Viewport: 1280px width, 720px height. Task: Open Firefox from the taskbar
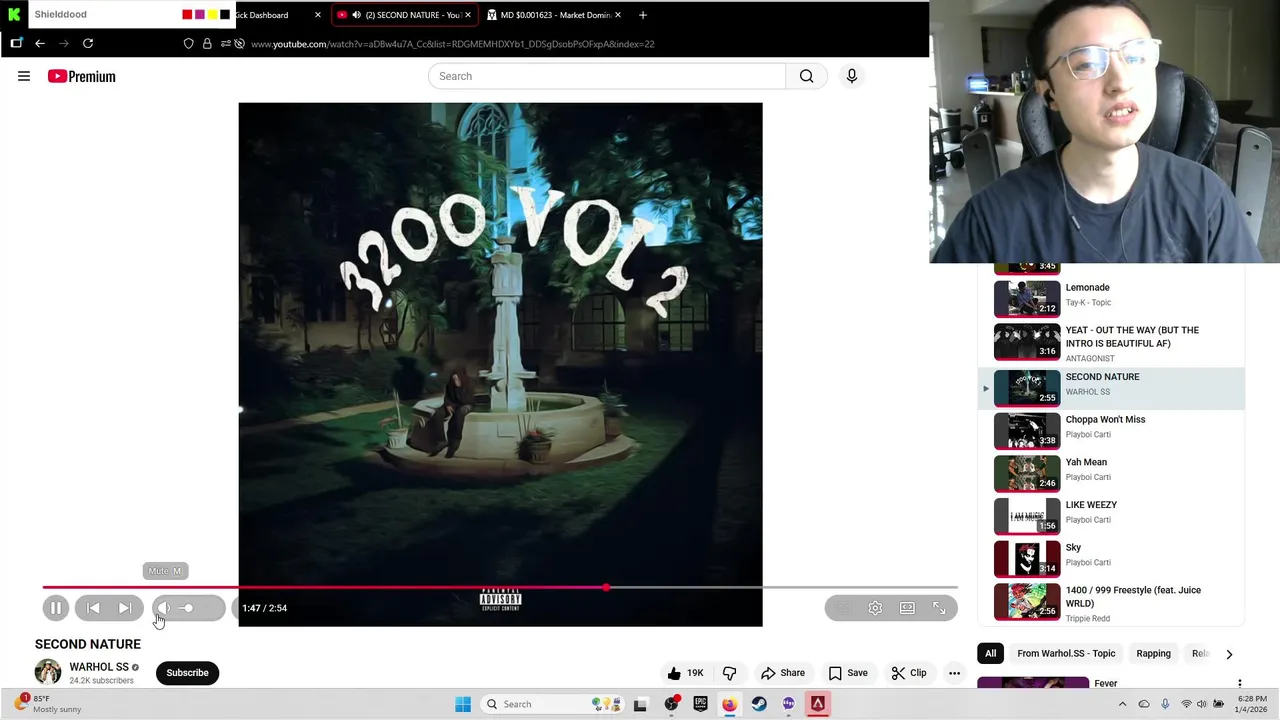point(730,704)
